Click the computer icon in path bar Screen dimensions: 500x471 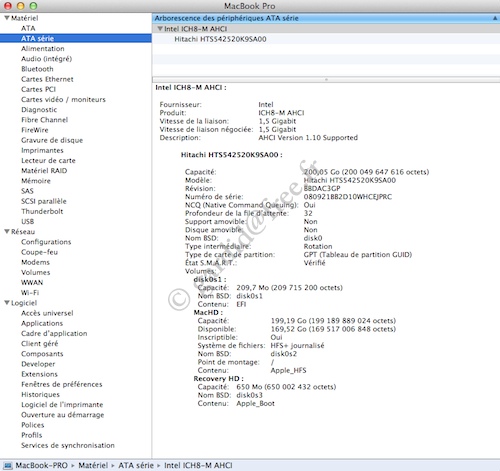[x=8, y=465]
